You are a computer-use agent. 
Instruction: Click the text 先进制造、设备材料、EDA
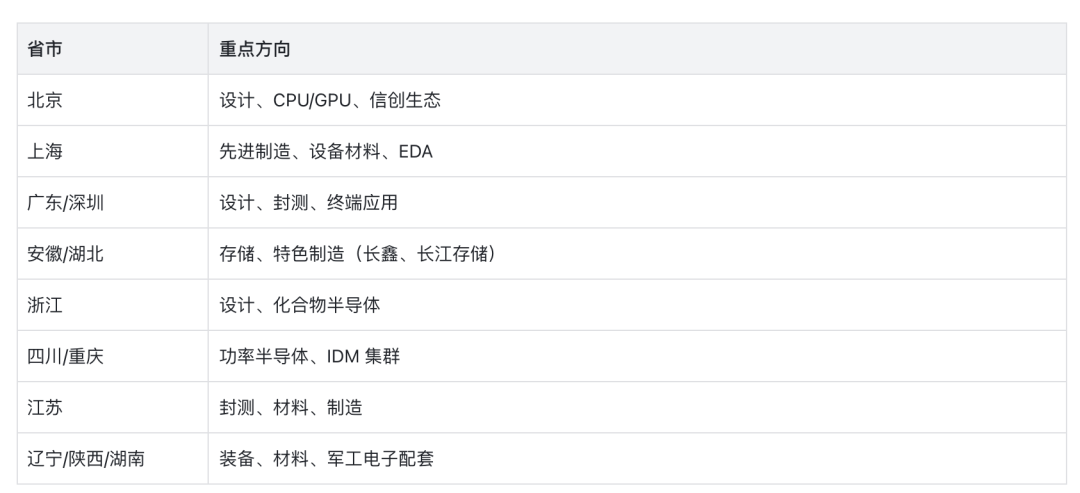pyautogui.click(x=326, y=151)
